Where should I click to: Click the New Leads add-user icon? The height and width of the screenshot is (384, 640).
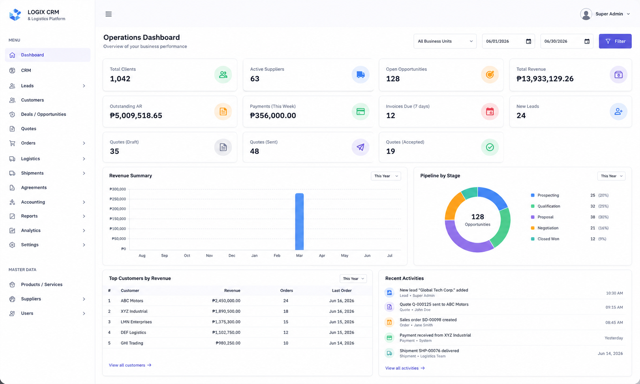tap(618, 111)
